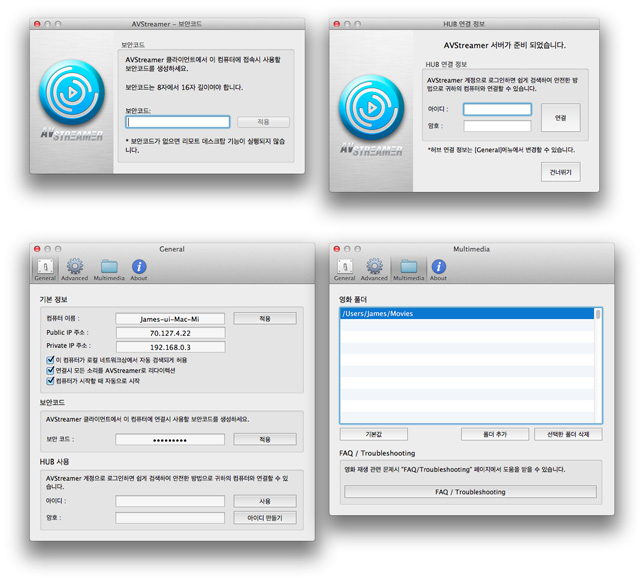
Task: Close the AVStreamer 보안코드 window
Action: pos(37,24)
